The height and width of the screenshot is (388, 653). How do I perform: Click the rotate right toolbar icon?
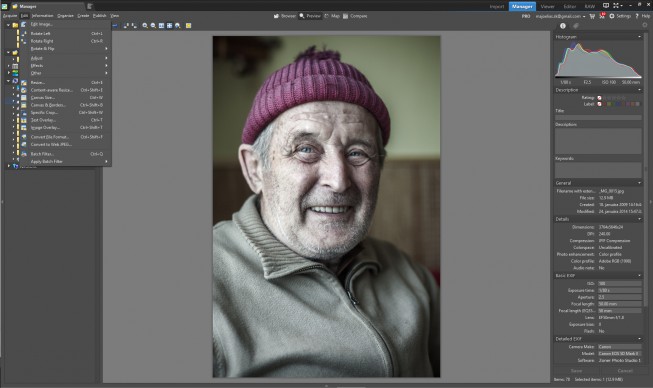(x=134, y=26)
